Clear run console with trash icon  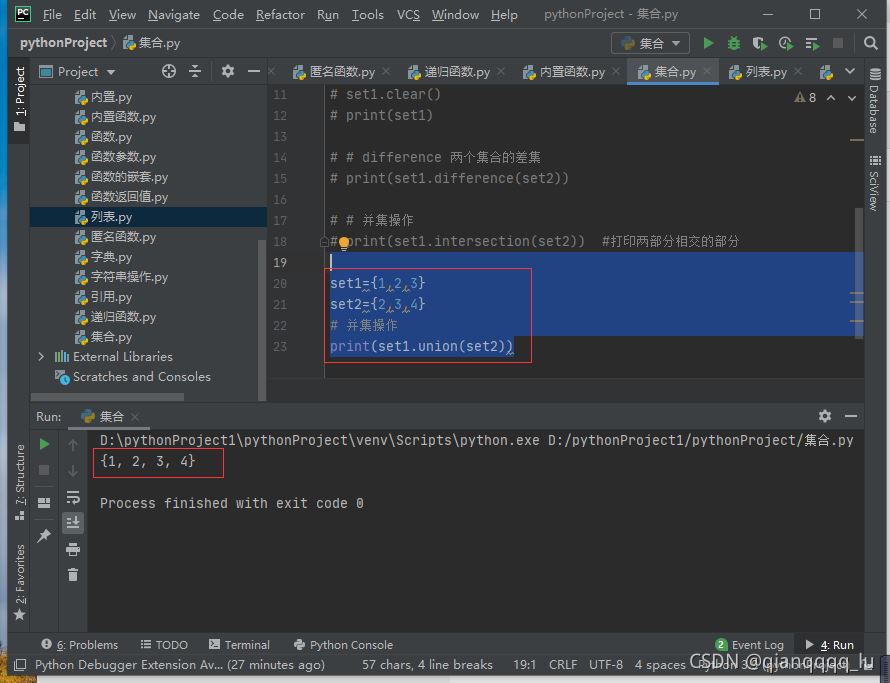coord(73,574)
